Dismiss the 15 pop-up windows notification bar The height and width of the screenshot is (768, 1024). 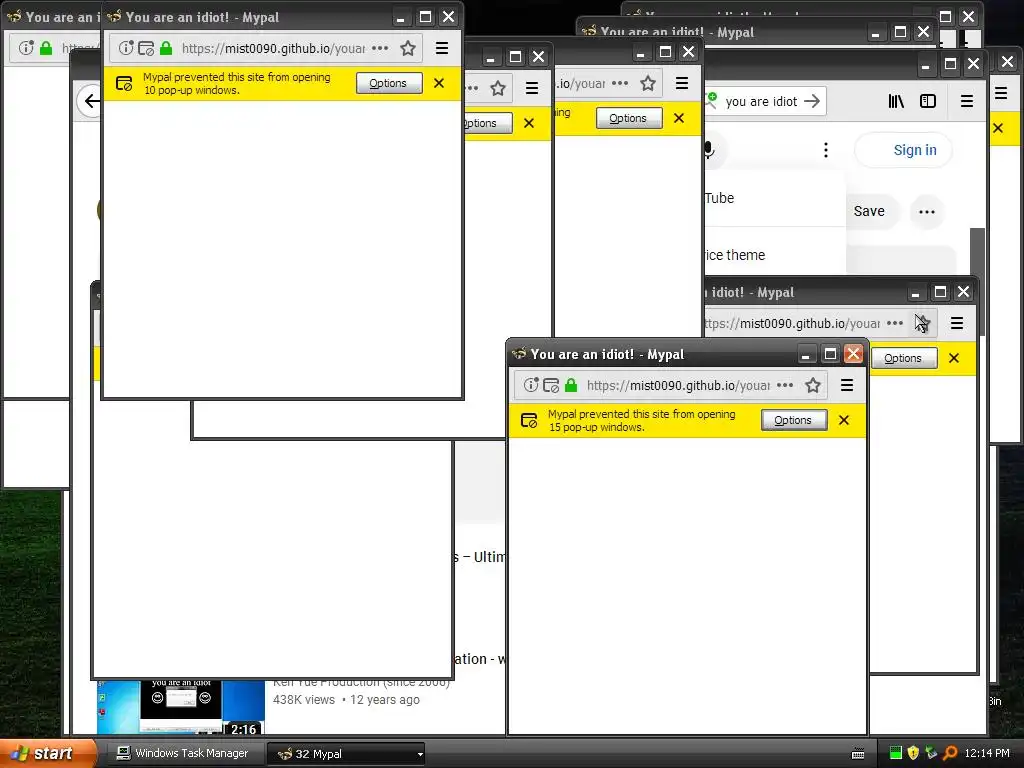click(844, 420)
